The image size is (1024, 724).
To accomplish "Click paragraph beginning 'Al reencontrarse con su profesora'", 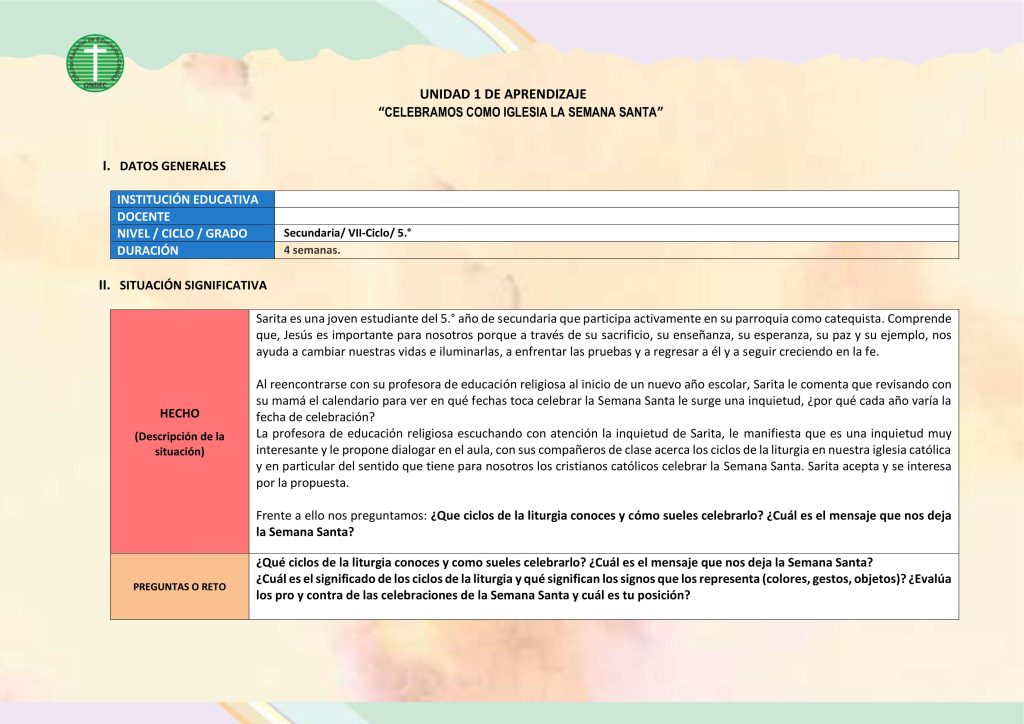I will 603,400.
